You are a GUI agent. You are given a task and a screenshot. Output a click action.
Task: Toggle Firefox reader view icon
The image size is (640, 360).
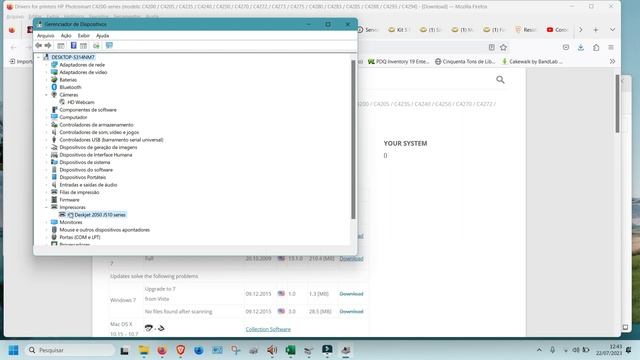pos(491,47)
